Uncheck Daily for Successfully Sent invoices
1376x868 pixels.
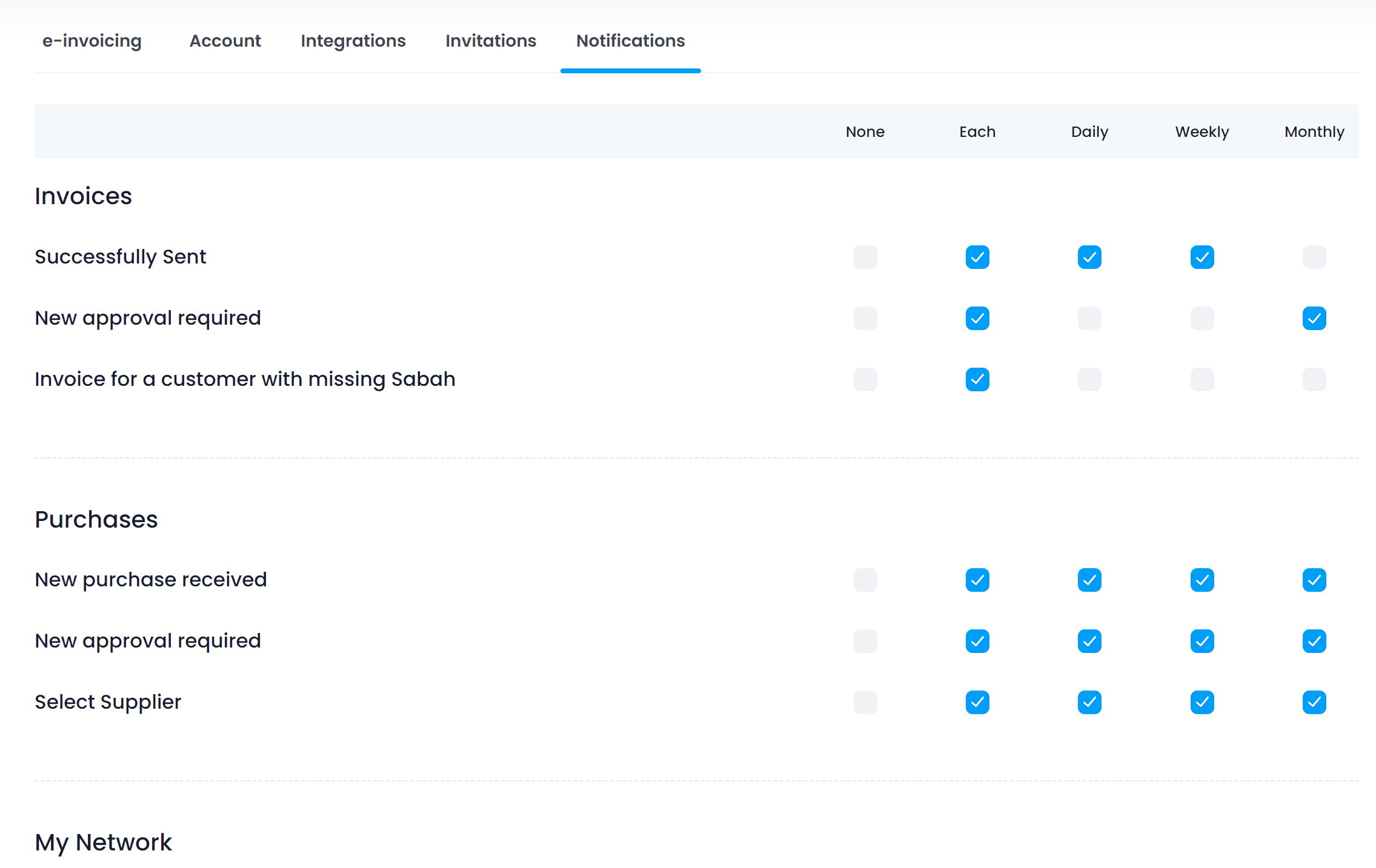(1089, 257)
